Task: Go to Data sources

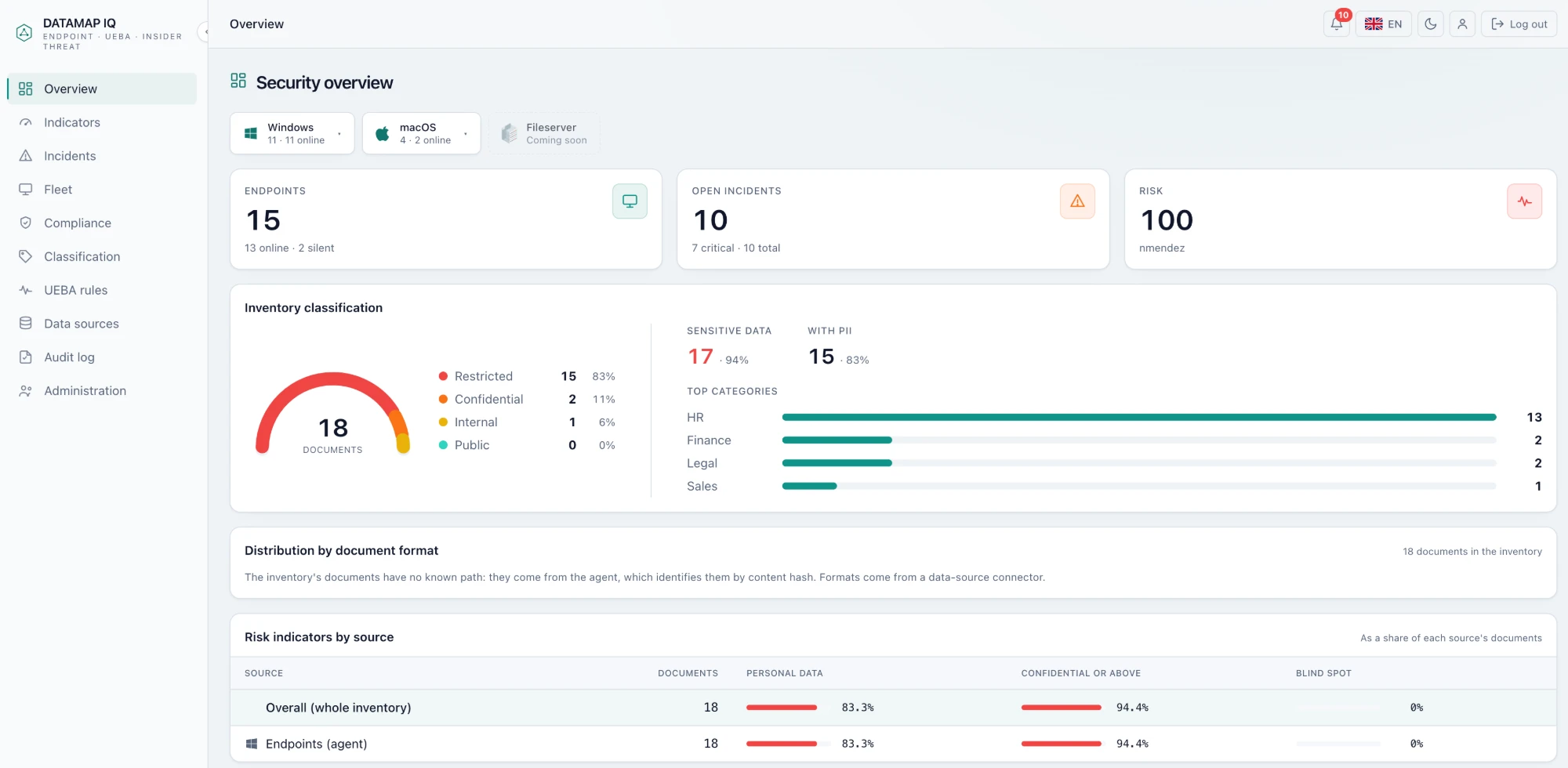Action: pos(102,324)
